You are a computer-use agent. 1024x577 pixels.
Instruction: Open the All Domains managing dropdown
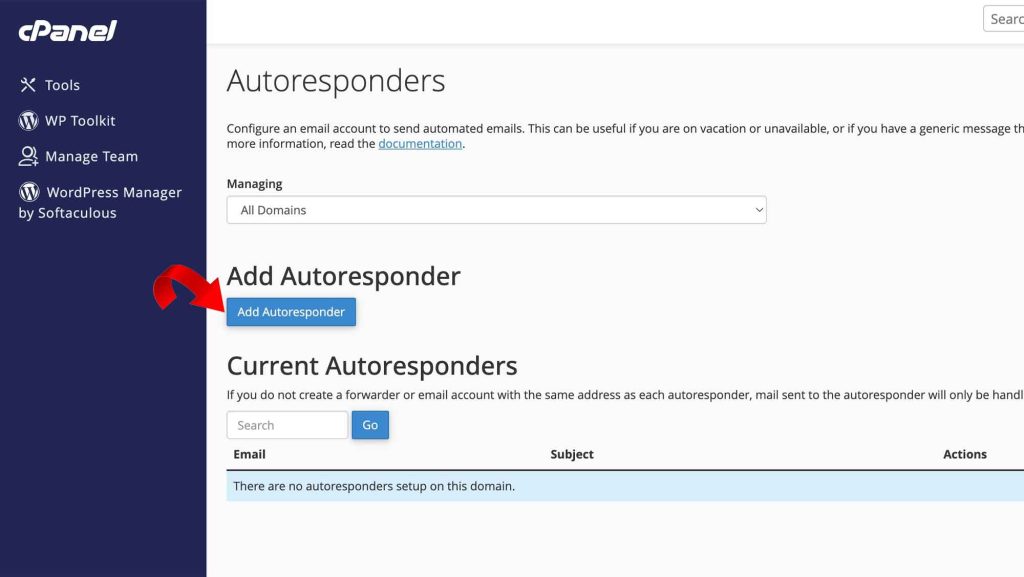[x=496, y=210]
